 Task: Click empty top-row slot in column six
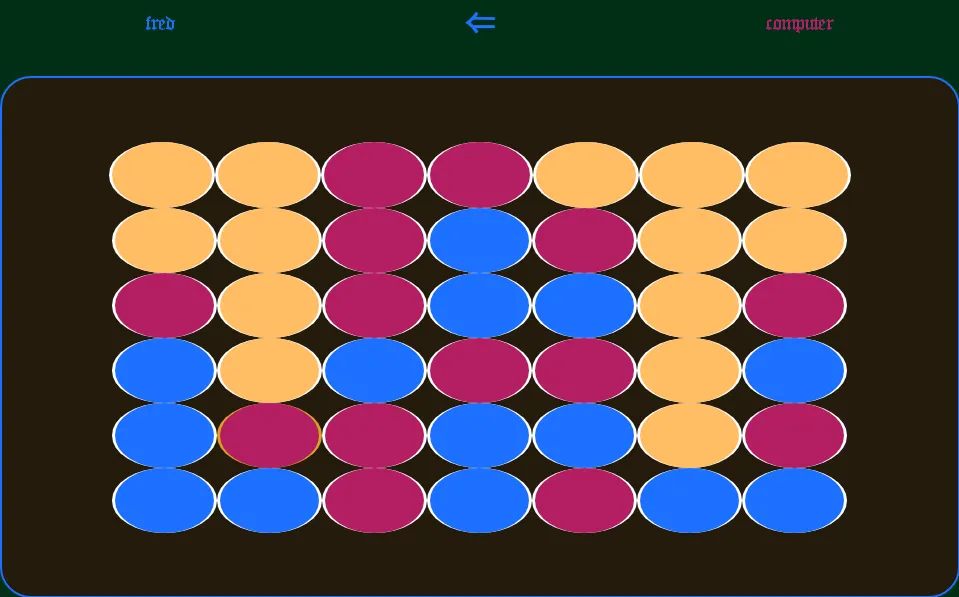click(691, 175)
